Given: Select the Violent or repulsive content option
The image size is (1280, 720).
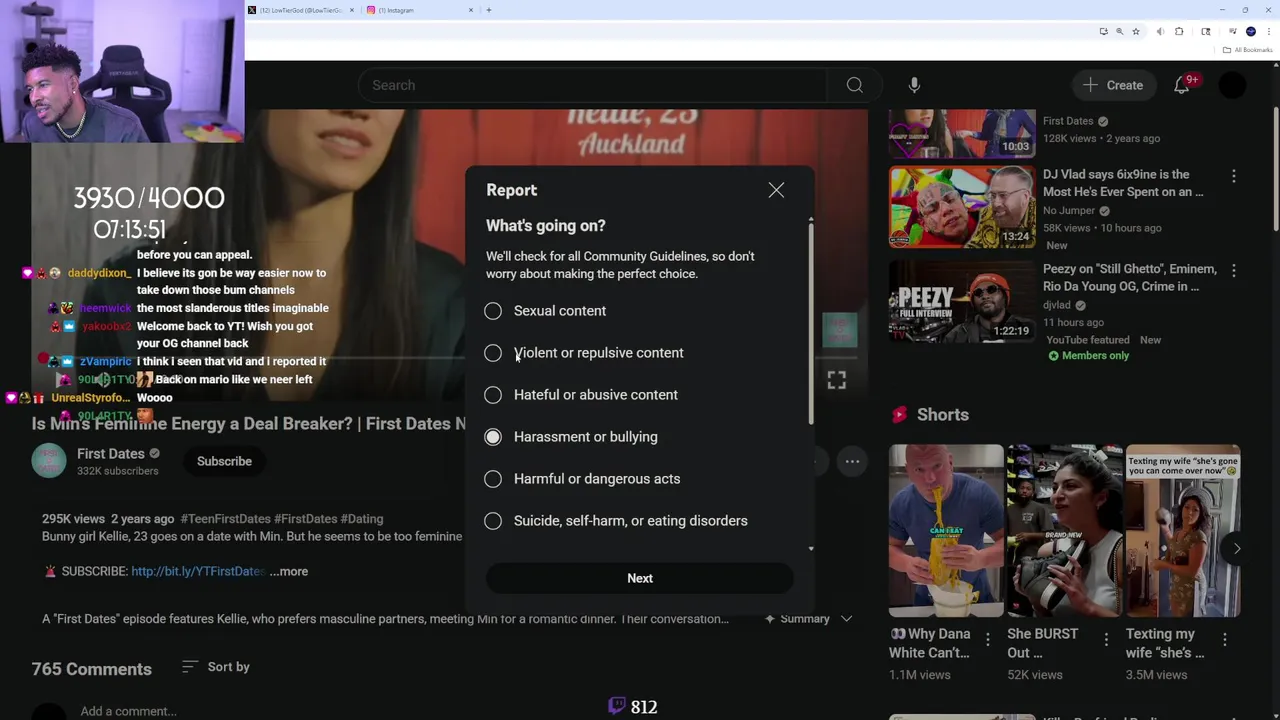Looking at the screenshot, I should [585, 353].
